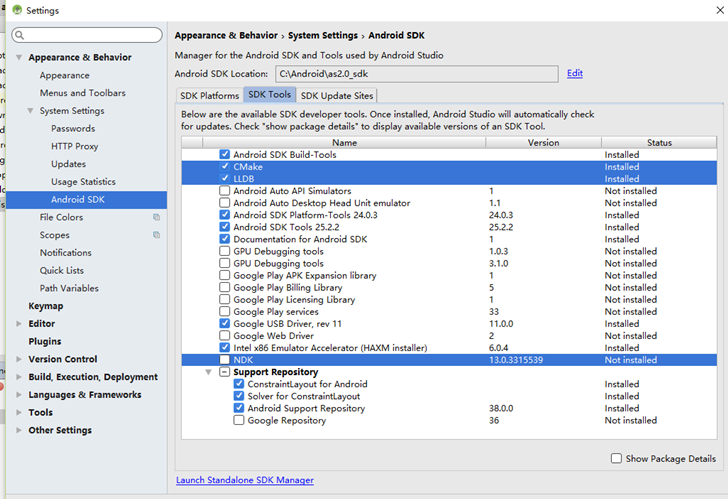This screenshot has height=499, width=728.
Task: Select Quick Lists settings
Action: 62,270
